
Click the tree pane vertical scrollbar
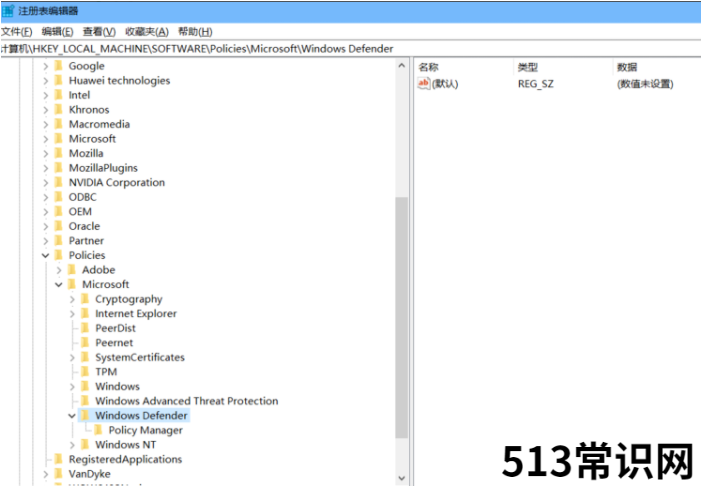402,320
